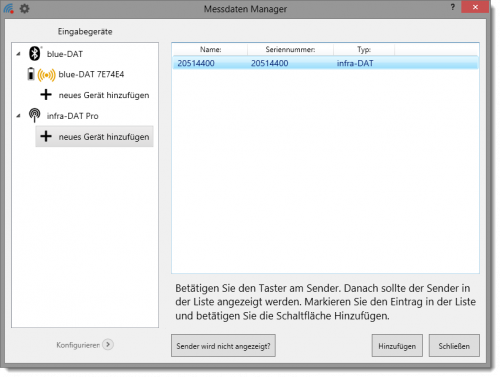The image size is (500, 377).
Task: Click the Schließen button
Action: click(x=454, y=346)
